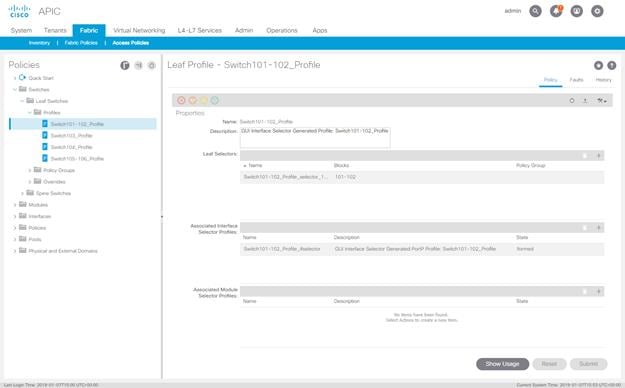This screenshot has width=625, height=388.
Task: Go to Access Policies submenu
Action: (x=131, y=43)
